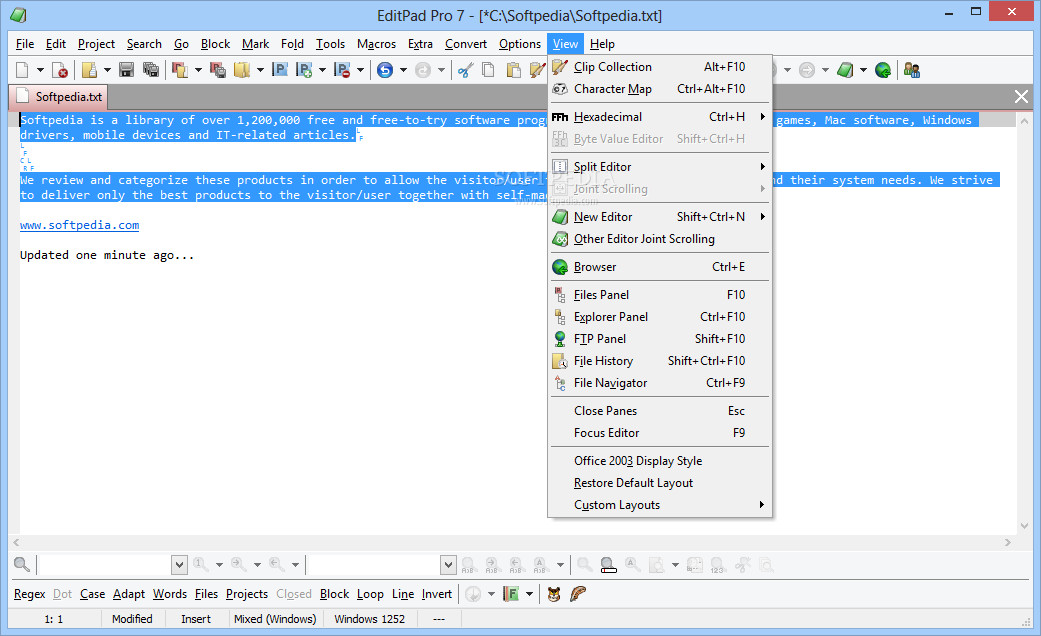Image resolution: width=1041 pixels, height=636 pixels.
Task: Click the Save All multiple floppies icon
Action: tap(151, 70)
